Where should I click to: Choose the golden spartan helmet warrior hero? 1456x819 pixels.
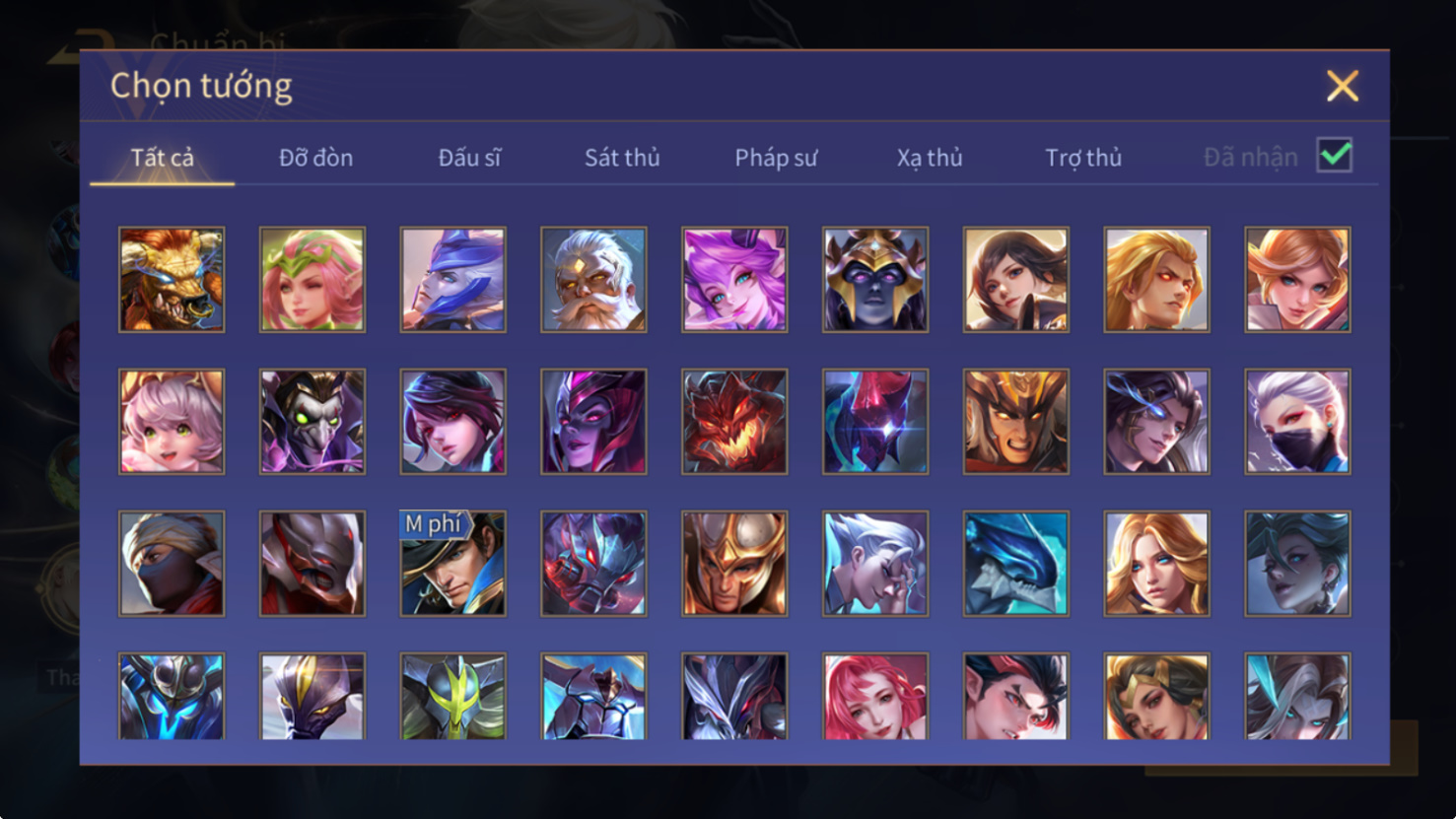(x=734, y=564)
